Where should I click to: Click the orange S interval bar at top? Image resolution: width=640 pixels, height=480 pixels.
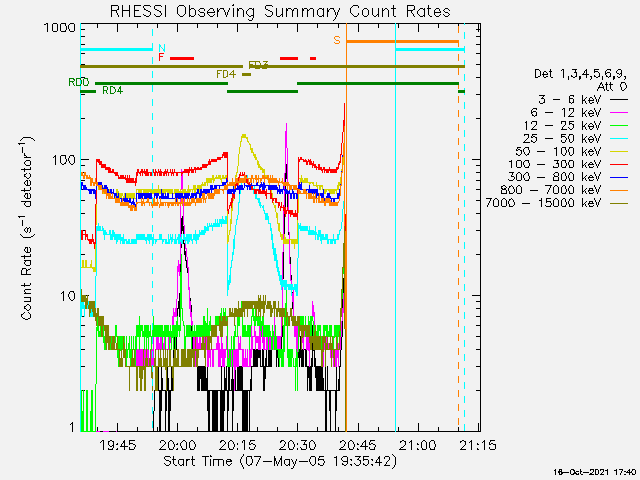[402, 42]
